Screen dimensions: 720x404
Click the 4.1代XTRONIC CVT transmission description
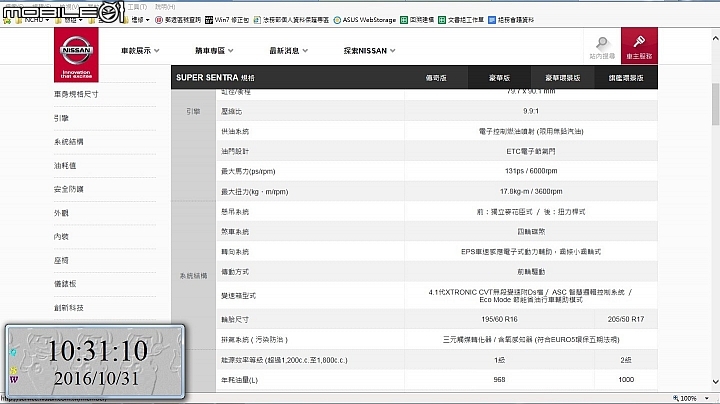(x=531, y=296)
